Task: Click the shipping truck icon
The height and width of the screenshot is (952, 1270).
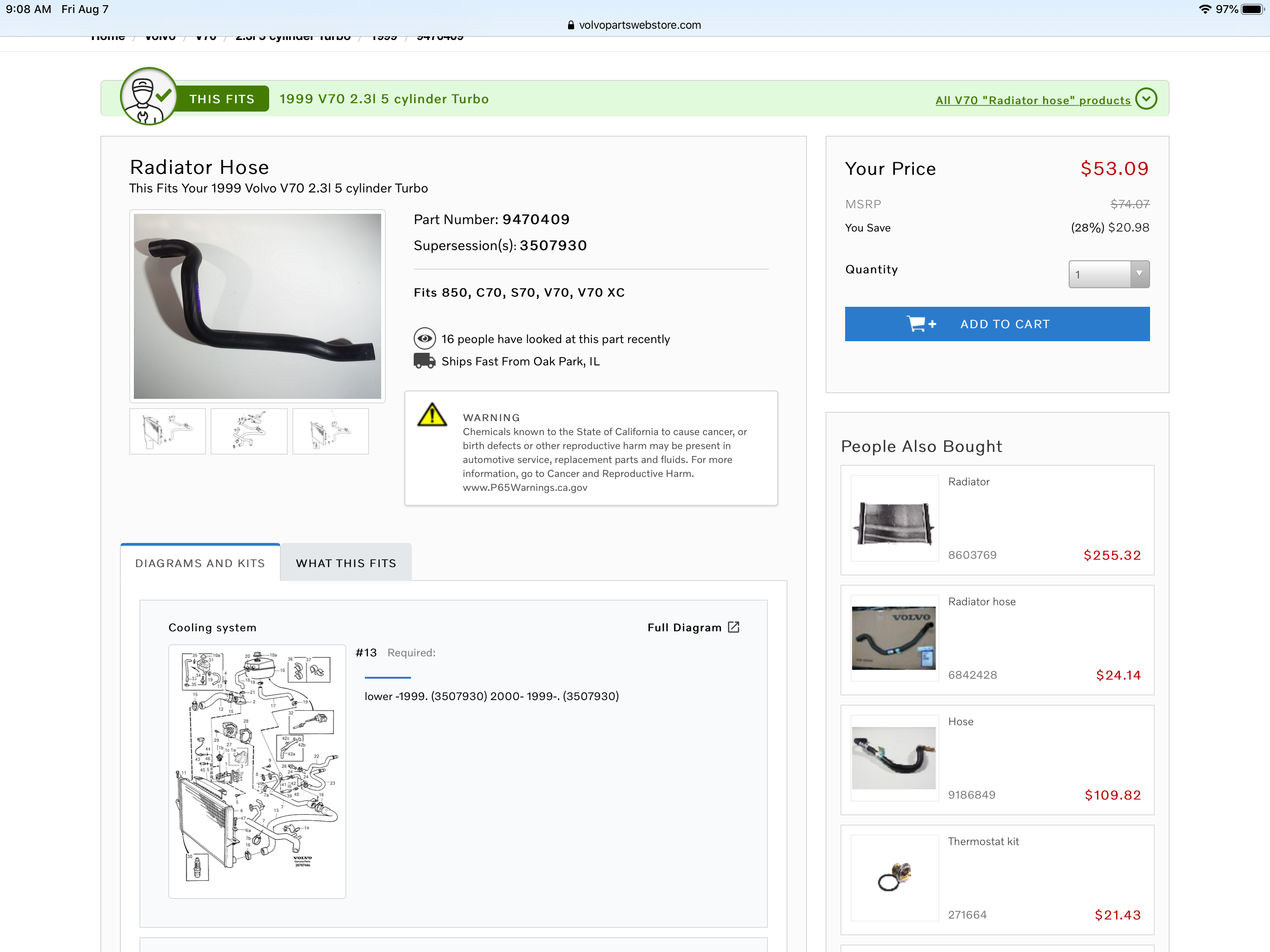Action: [424, 361]
